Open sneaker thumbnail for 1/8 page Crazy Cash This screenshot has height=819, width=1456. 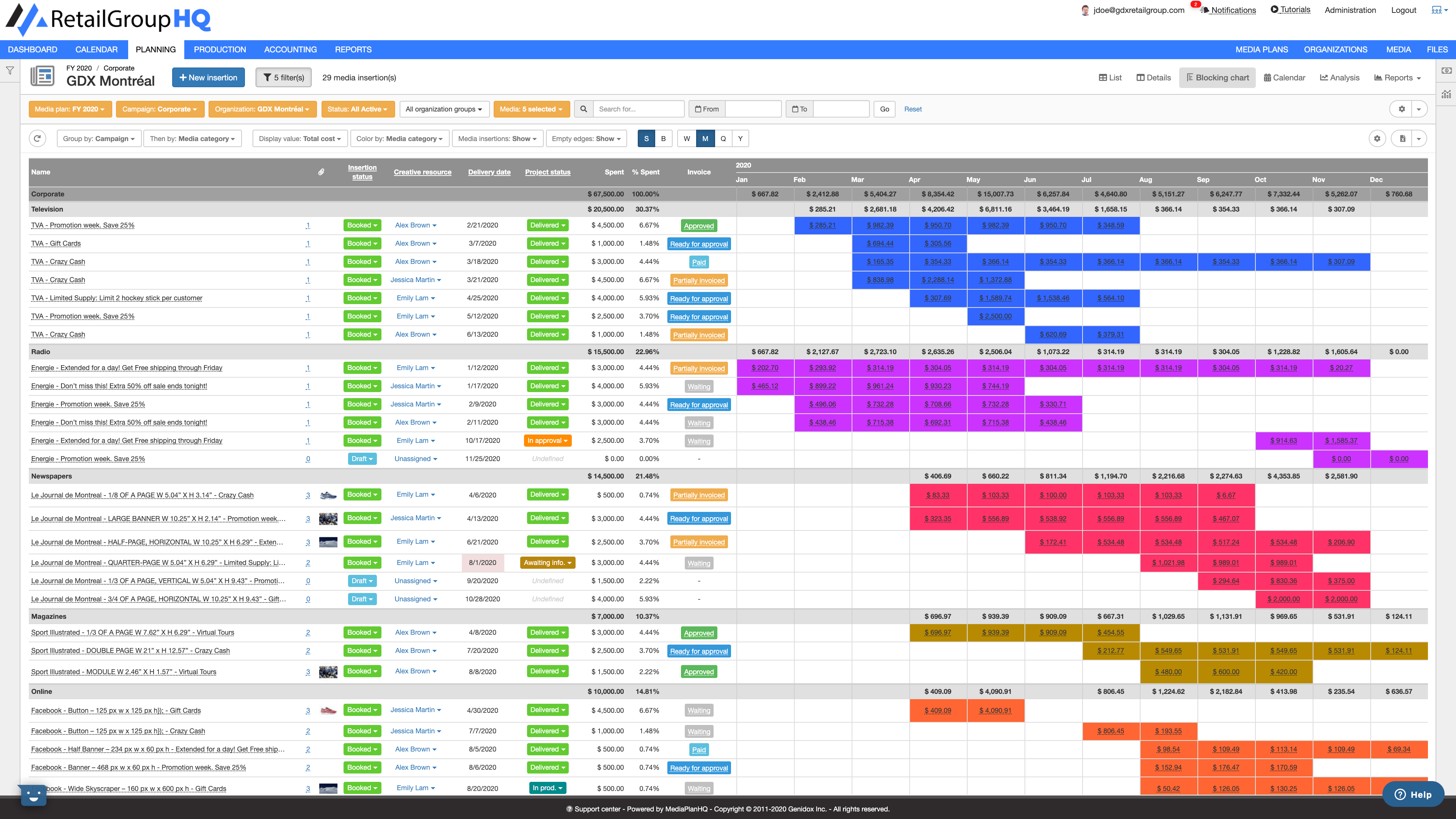pos(328,495)
